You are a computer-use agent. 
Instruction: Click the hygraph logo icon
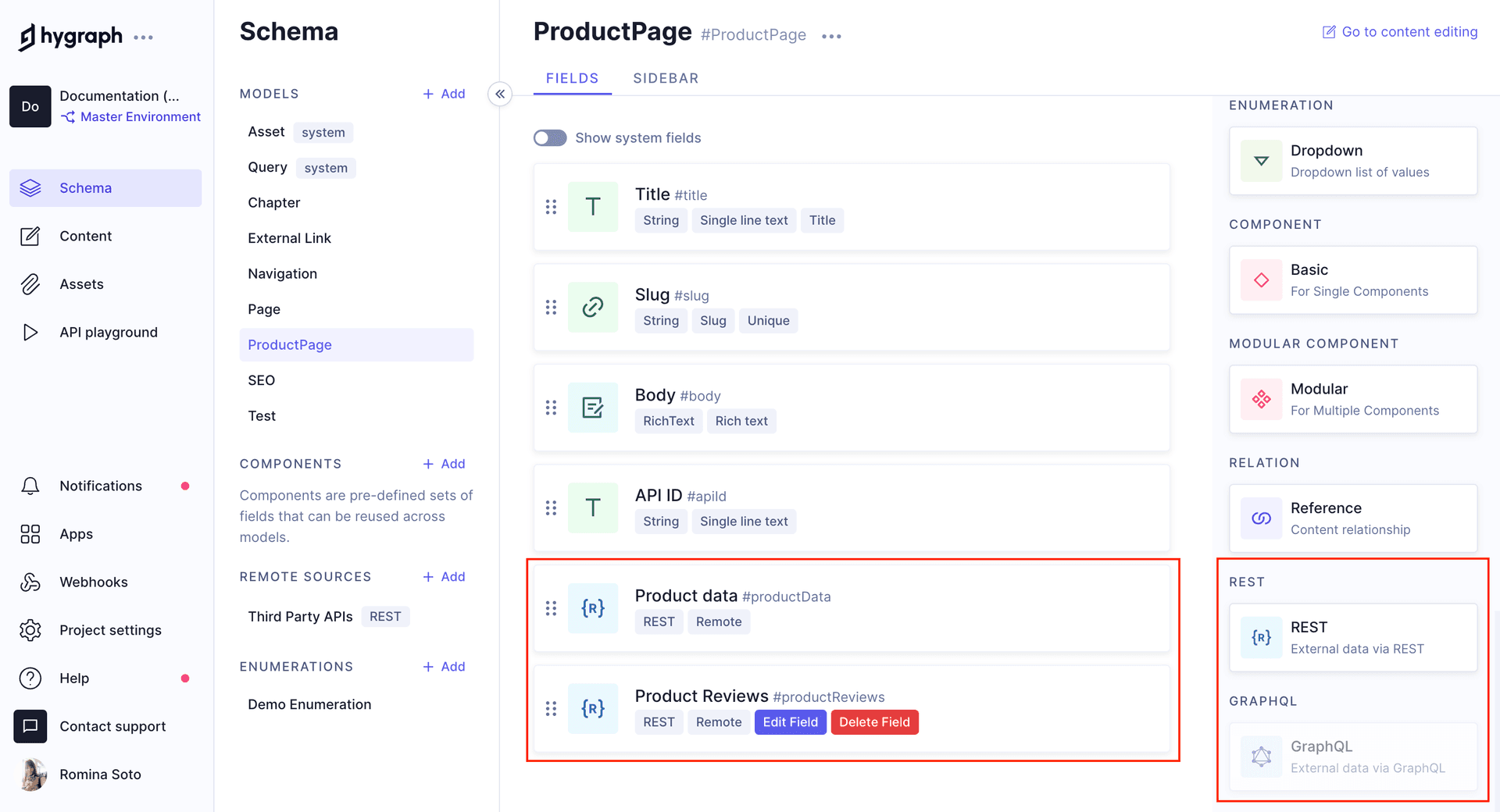[27, 37]
